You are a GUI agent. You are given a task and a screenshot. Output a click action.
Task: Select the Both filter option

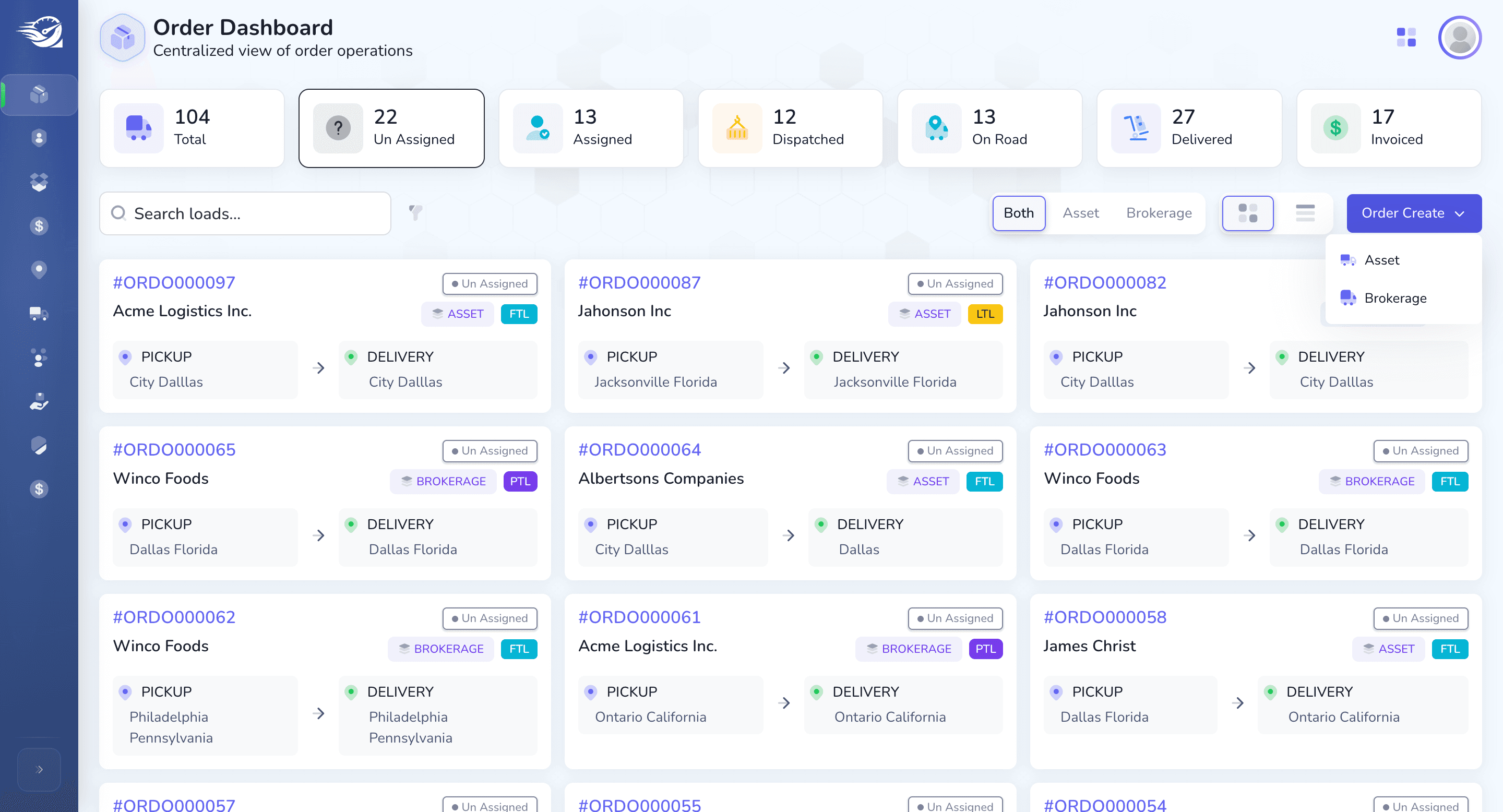pyautogui.click(x=1019, y=213)
